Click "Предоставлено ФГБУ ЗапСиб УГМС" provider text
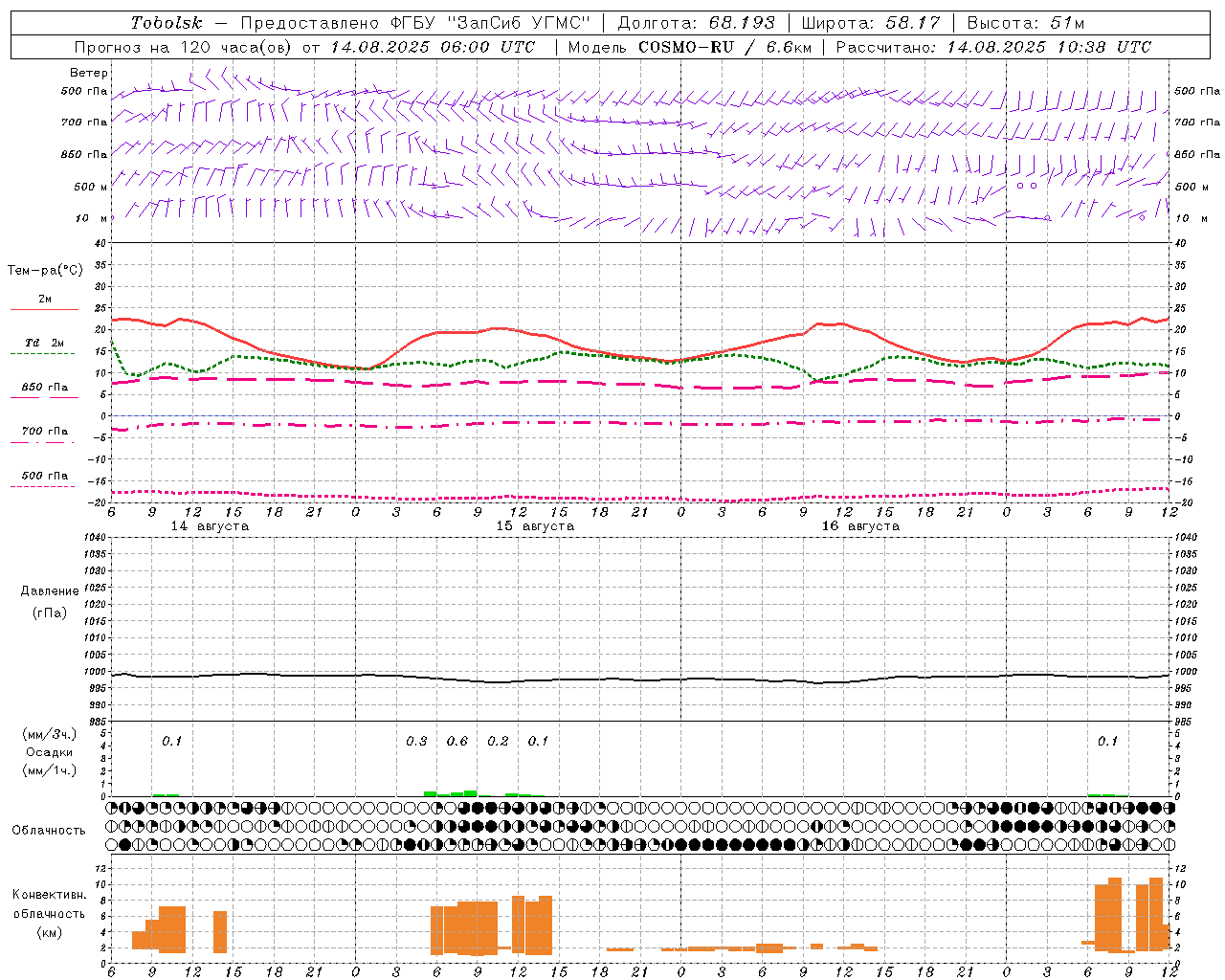Screen dimensions: 1225x980 tap(415, 22)
